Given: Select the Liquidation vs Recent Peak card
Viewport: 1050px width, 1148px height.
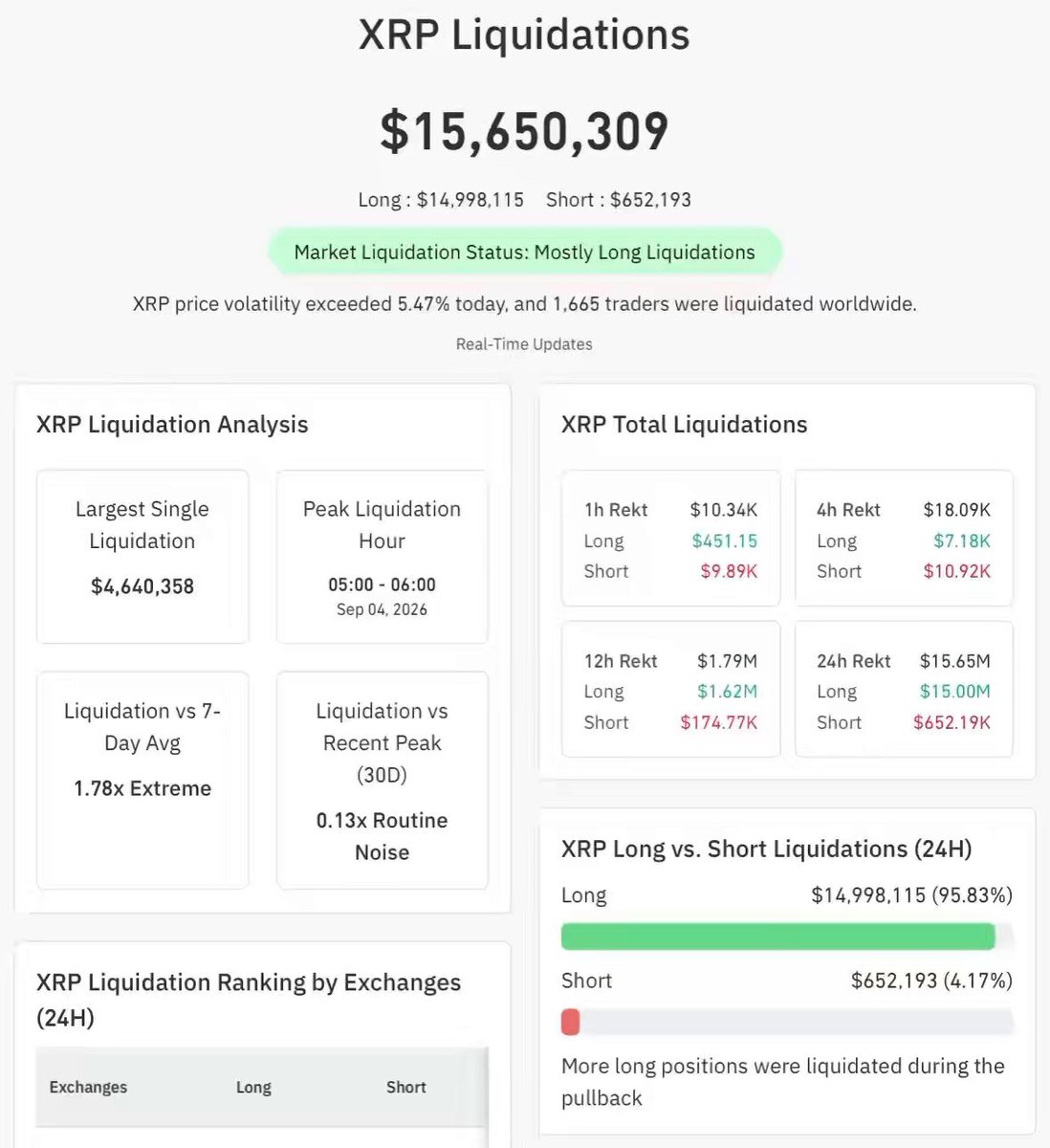Looking at the screenshot, I should pos(382,780).
